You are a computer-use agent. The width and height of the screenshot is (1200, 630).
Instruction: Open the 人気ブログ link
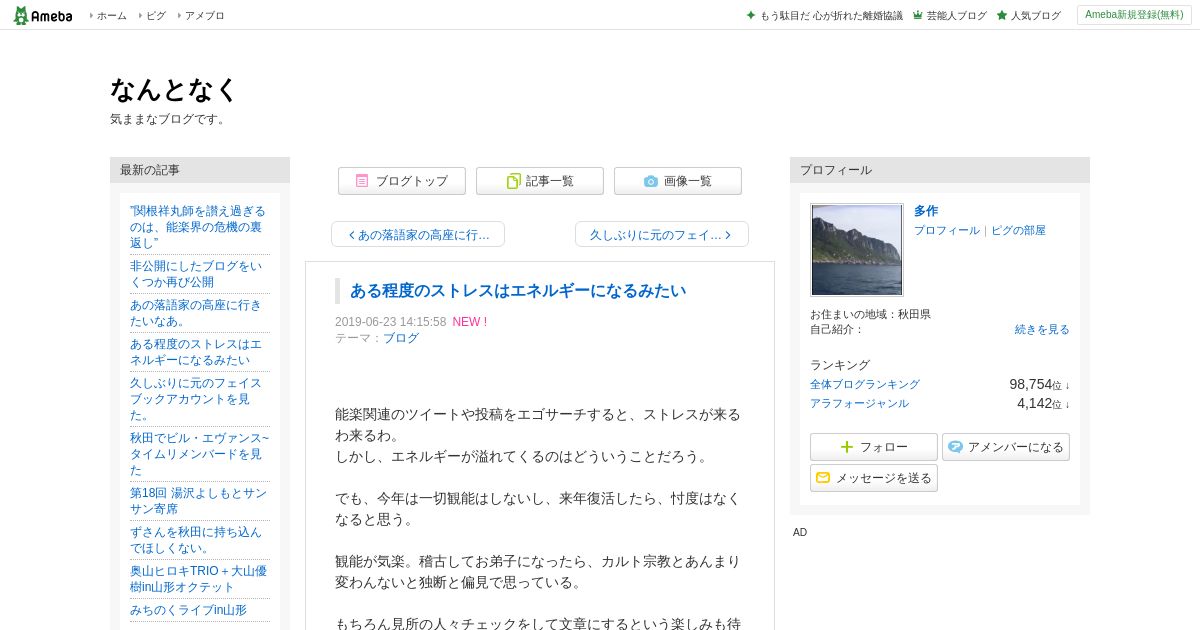point(1035,16)
